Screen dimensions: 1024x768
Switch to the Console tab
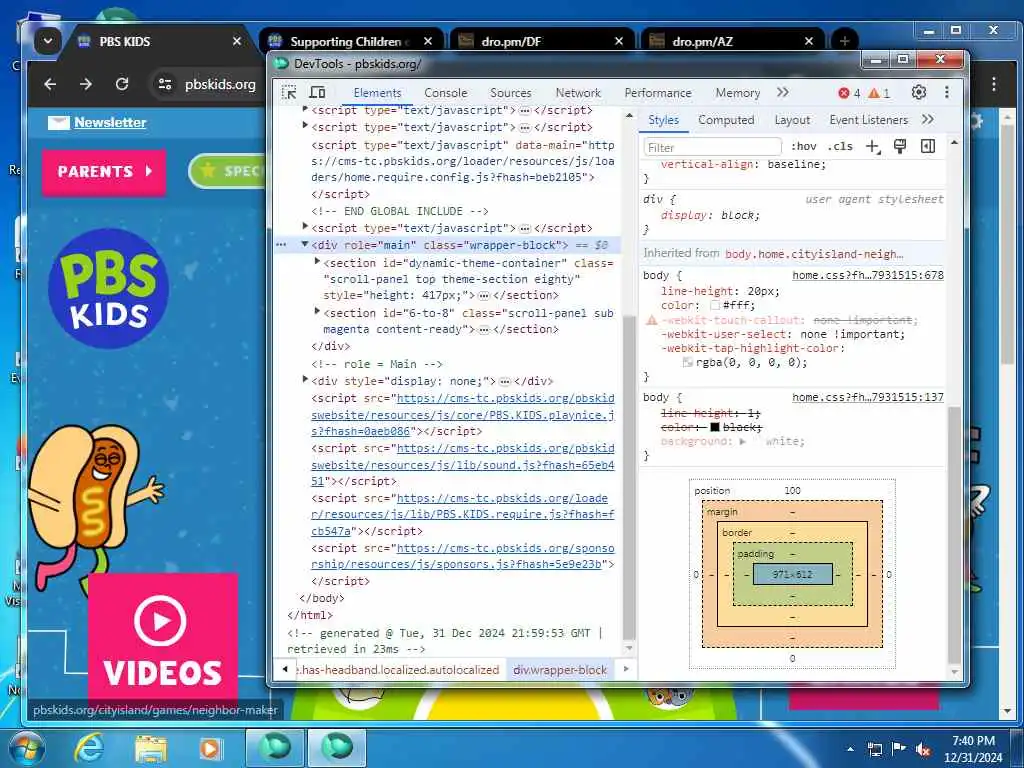coord(445,93)
